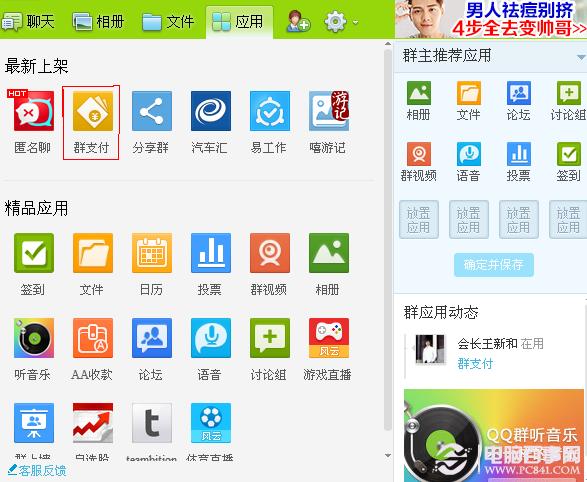Click 讨论组 icon in 群主推荐应用 panel
This screenshot has width=587, height=482.
[x=569, y=93]
